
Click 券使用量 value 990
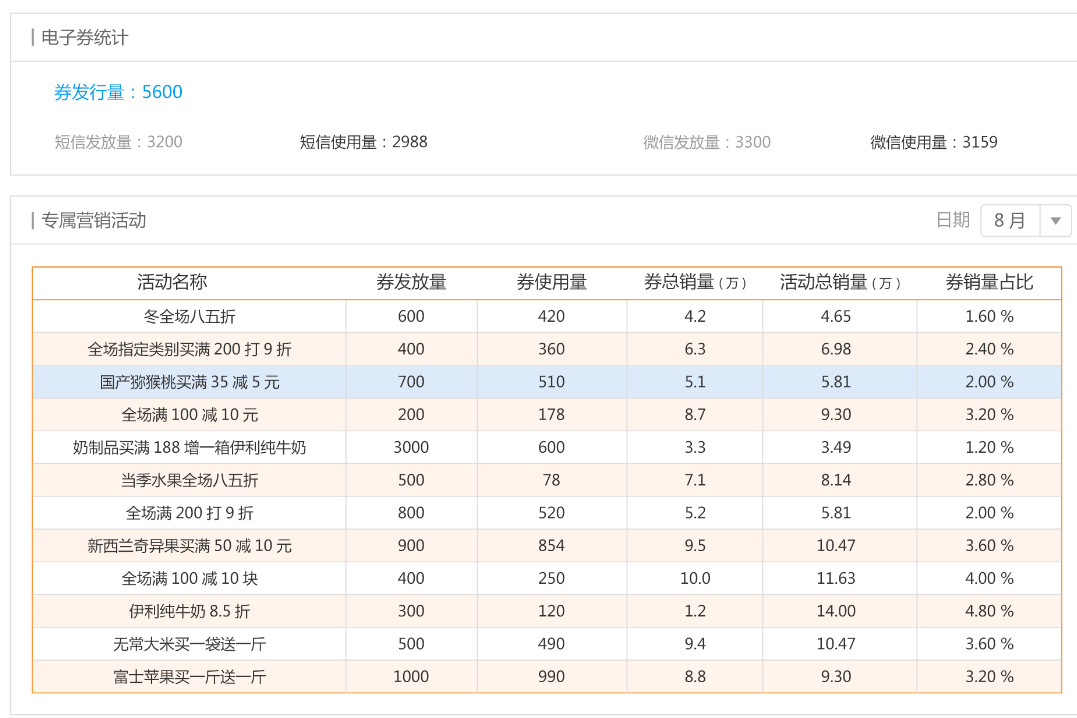click(552, 677)
